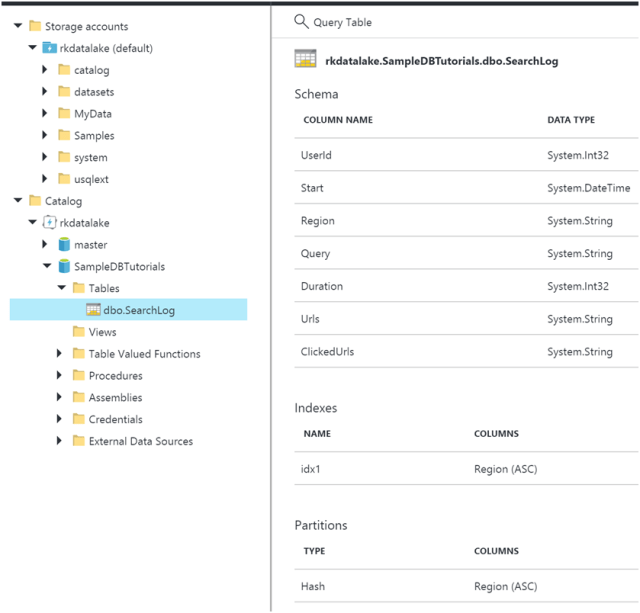Viewport: 640px width, 613px height.
Task: Expand Table Valued Functions arrow
Action: pos(60,353)
